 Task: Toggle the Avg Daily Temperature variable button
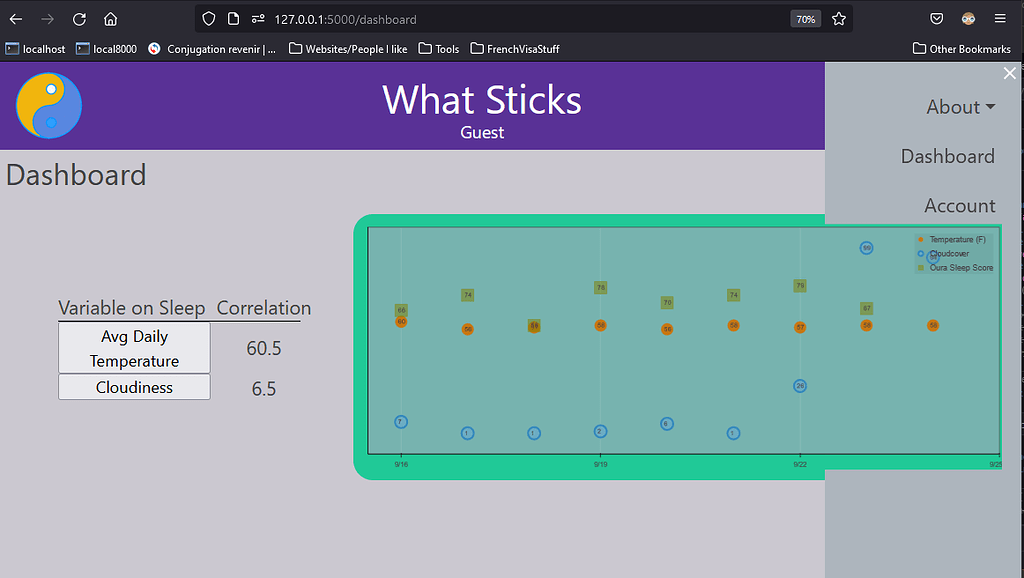coord(134,348)
